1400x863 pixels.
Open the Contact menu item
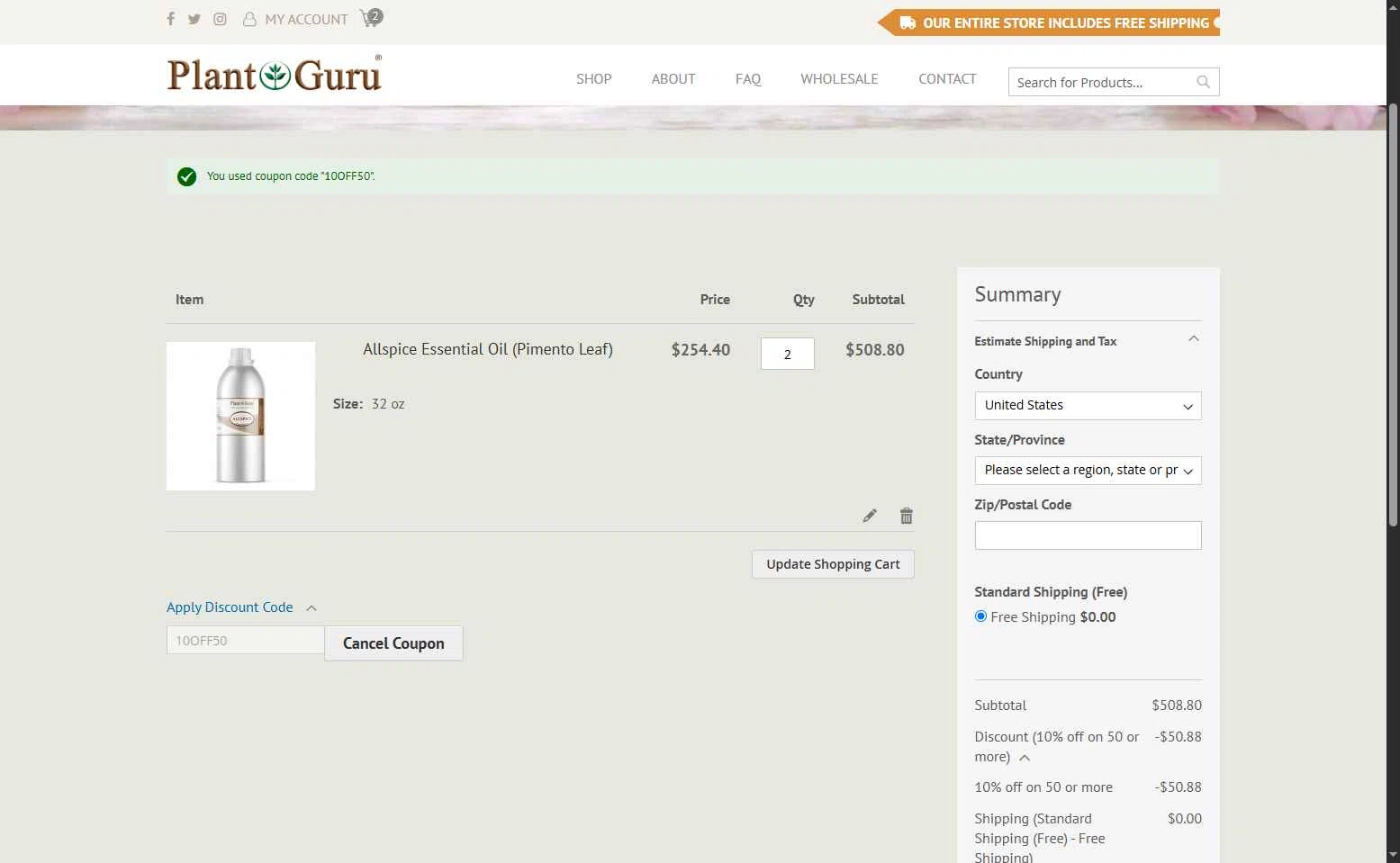coord(947,79)
